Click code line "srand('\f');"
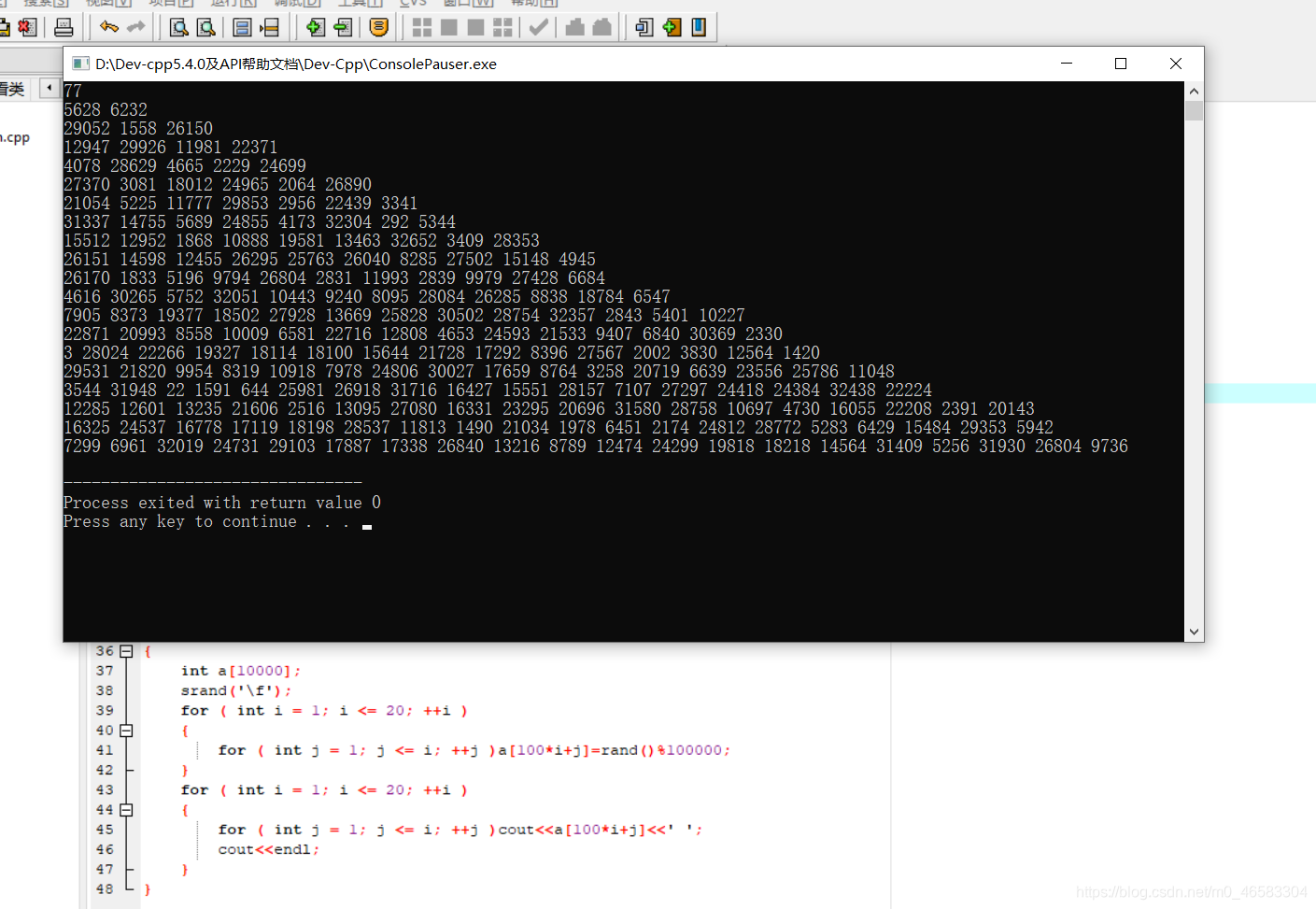 pyautogui.click(x=236, y=690)
